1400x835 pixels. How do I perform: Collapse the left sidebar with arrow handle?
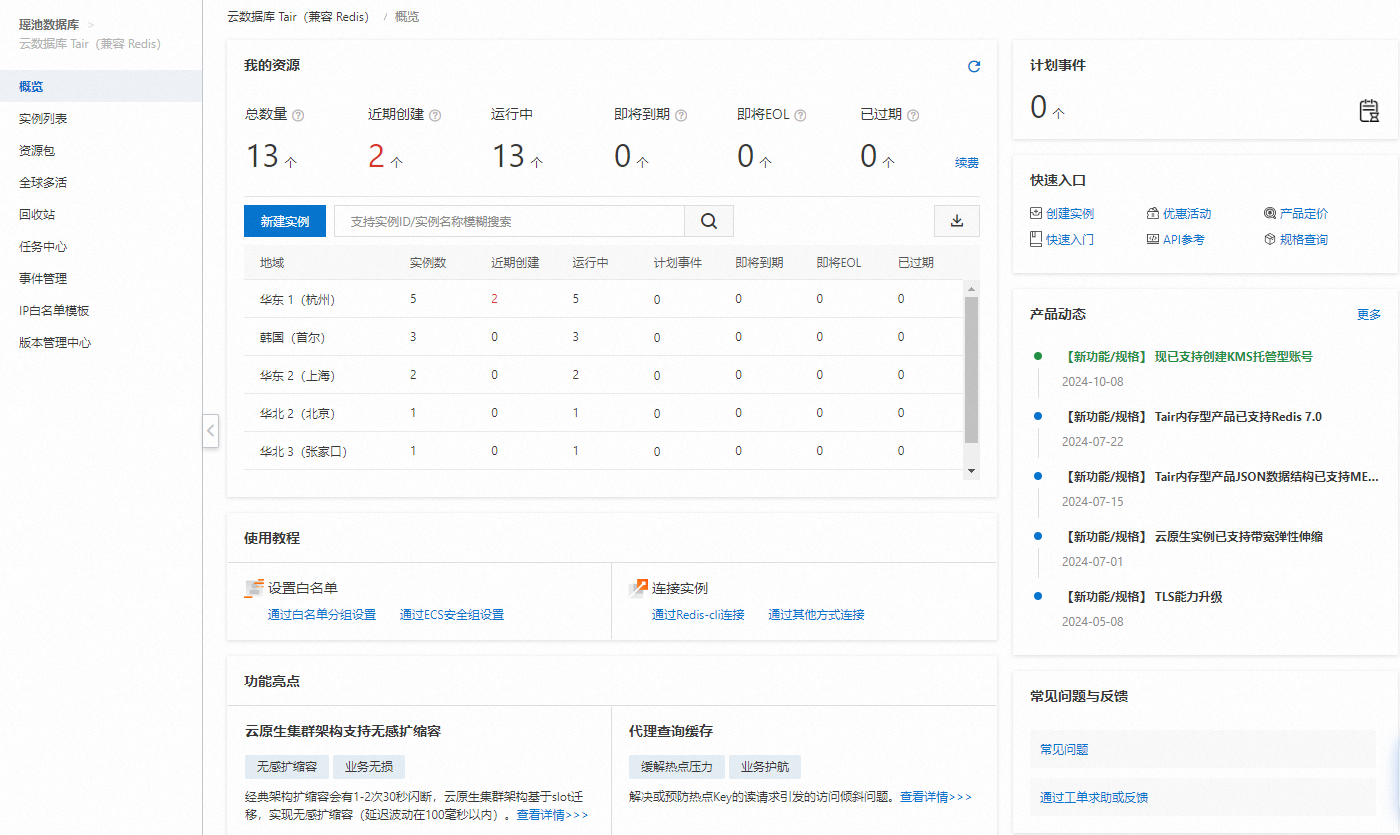click(x=210, y=431)
